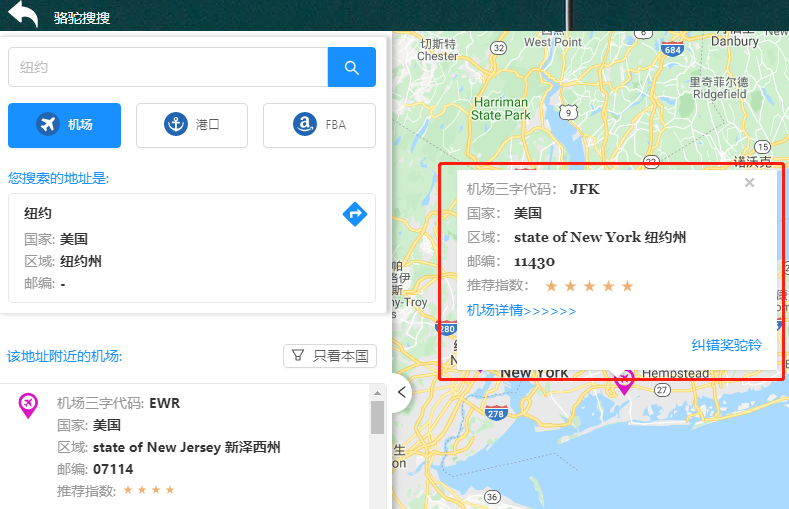
Task: Toggle the 只看本国 filter
Action: [330, 356]
